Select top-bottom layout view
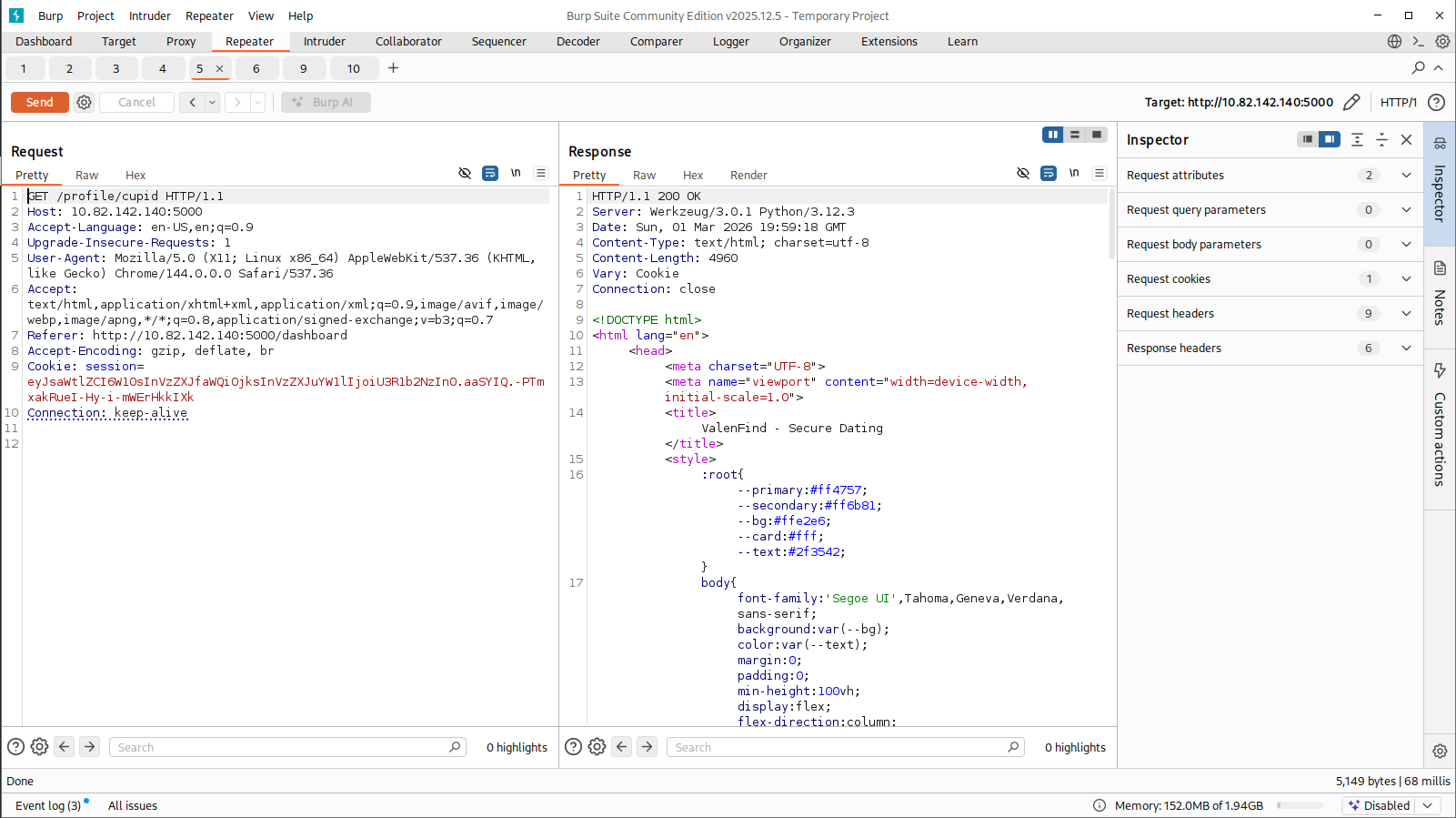Screen dimensions: 1456x818 click(x=1075, y=135)
